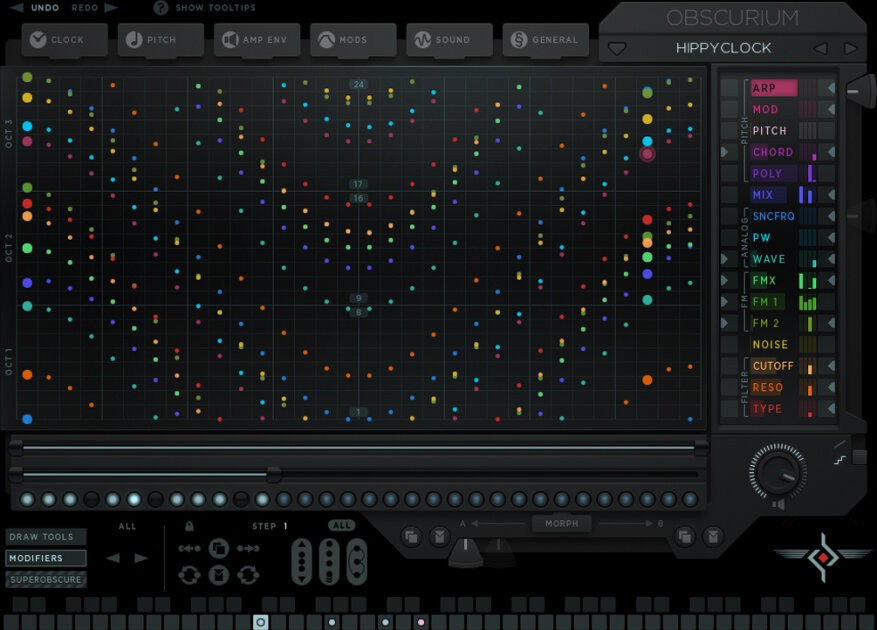The width and height of the screenshot is (877, 630).
Task: Click the vertical arrows pill modifier icon
Action: coord(301,561)
